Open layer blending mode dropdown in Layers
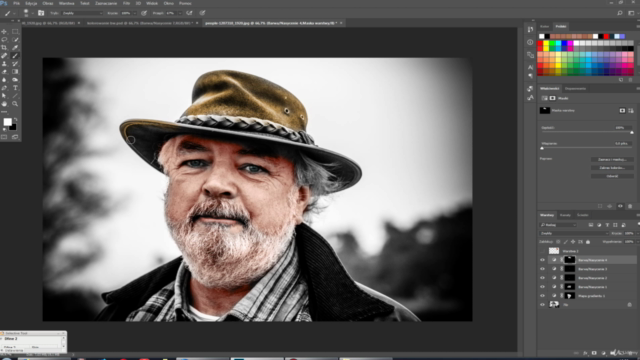Screen dimensions: 640x360 point(574,233)
